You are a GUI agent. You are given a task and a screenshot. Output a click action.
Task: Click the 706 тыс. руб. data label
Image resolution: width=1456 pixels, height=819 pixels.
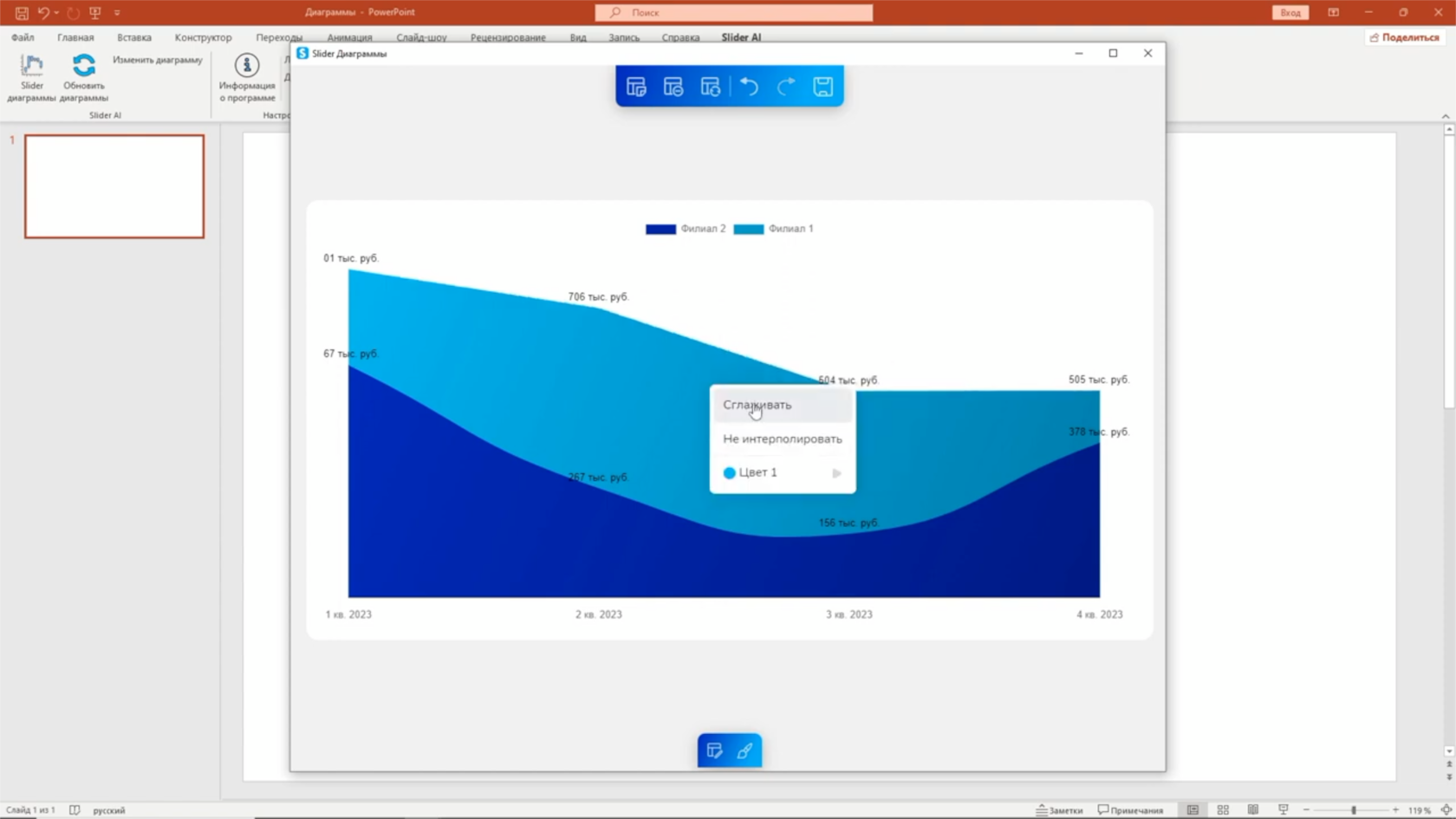598,296
